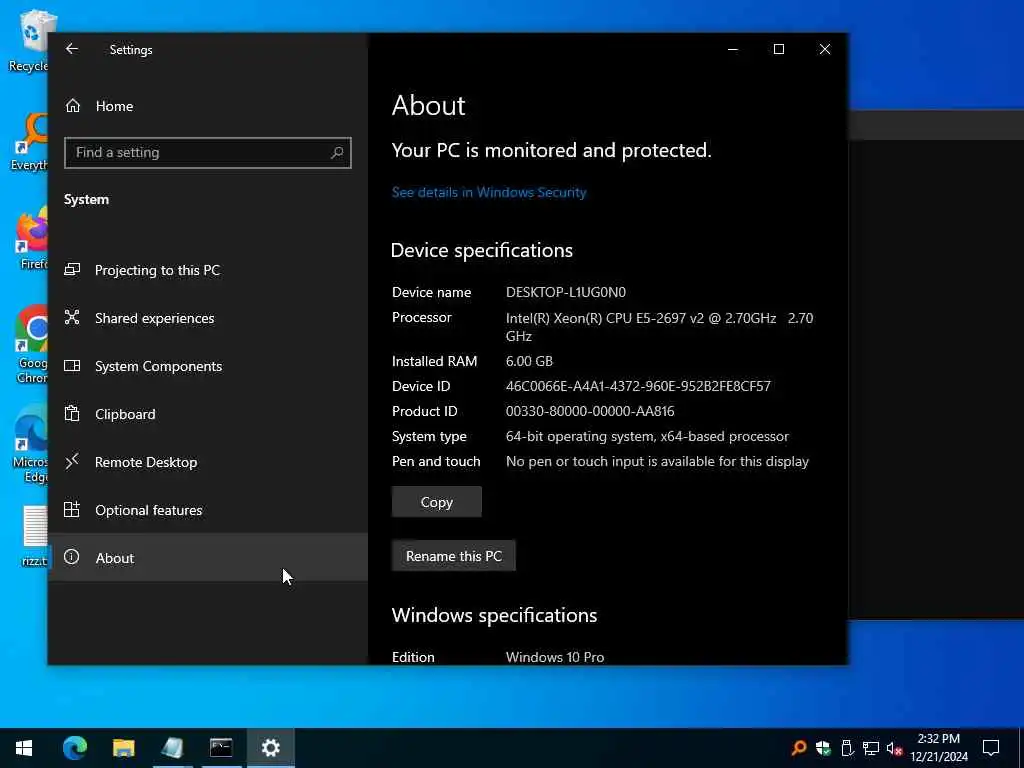
Task: Open the Windows Start menu
Action: [24, 748]
